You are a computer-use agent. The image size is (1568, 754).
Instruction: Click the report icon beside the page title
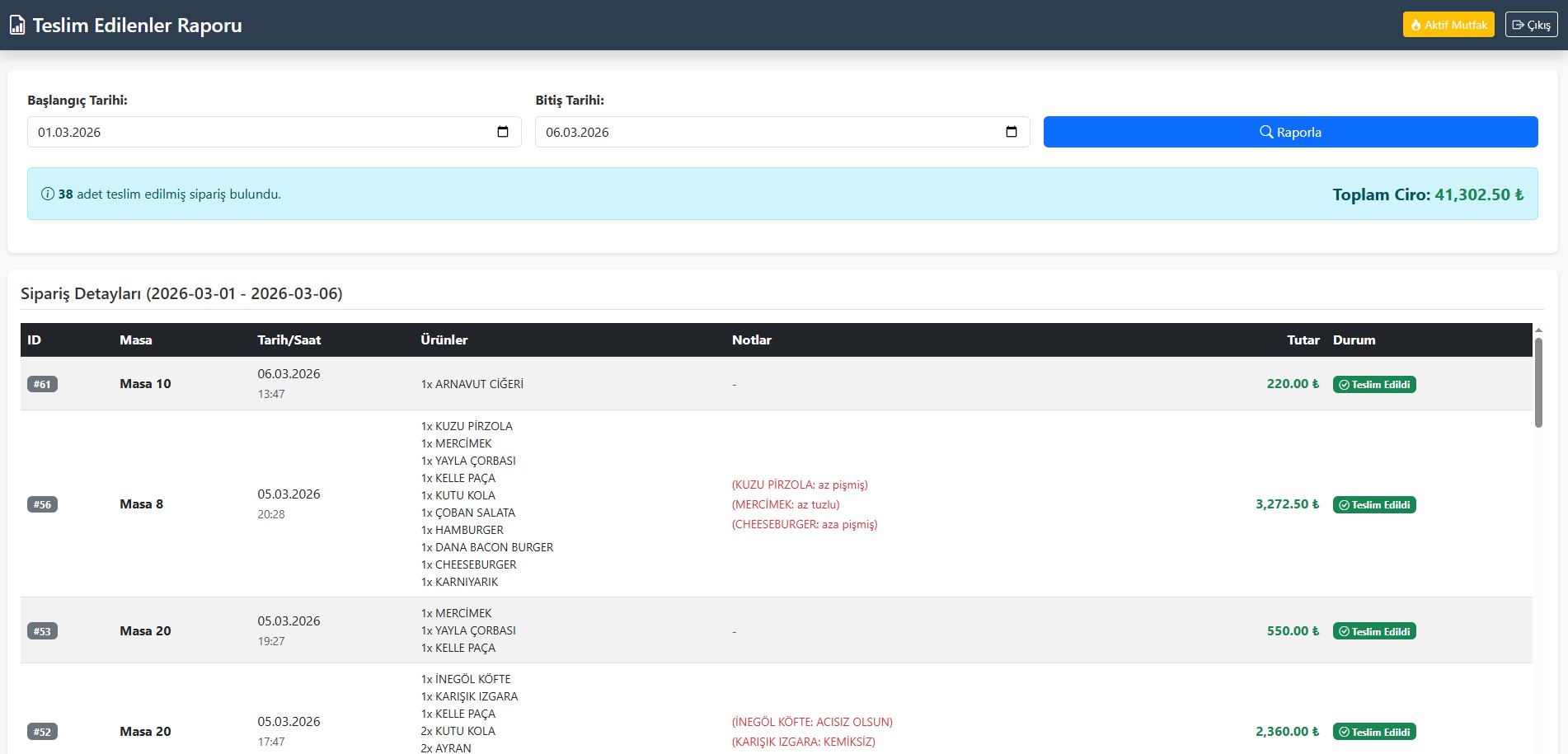17,26
